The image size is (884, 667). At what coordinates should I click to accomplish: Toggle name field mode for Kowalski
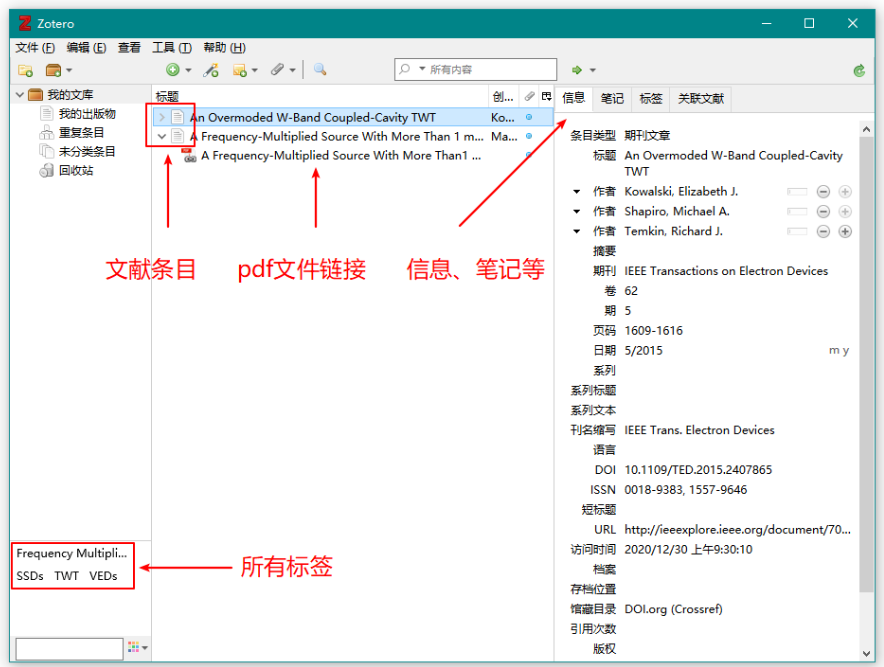pyautogui.click(x=797, y=192)
